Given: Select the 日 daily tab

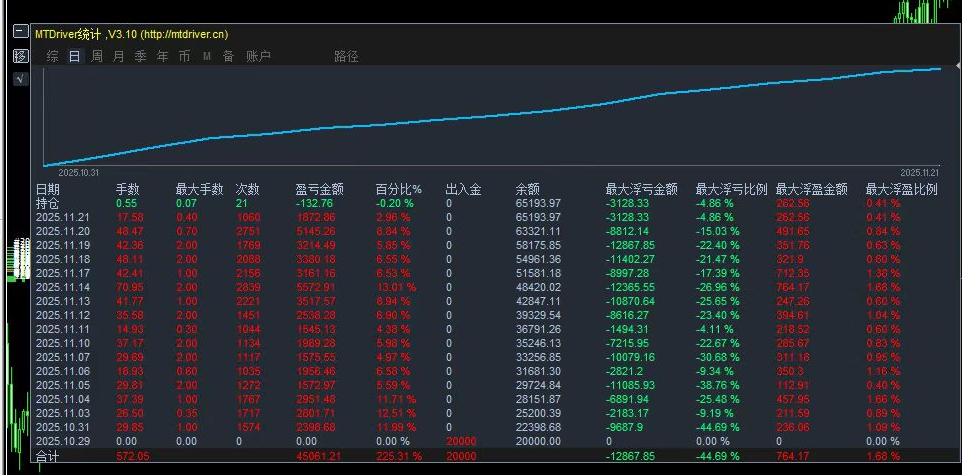Looking at the screenshot, I should [74, 56].
